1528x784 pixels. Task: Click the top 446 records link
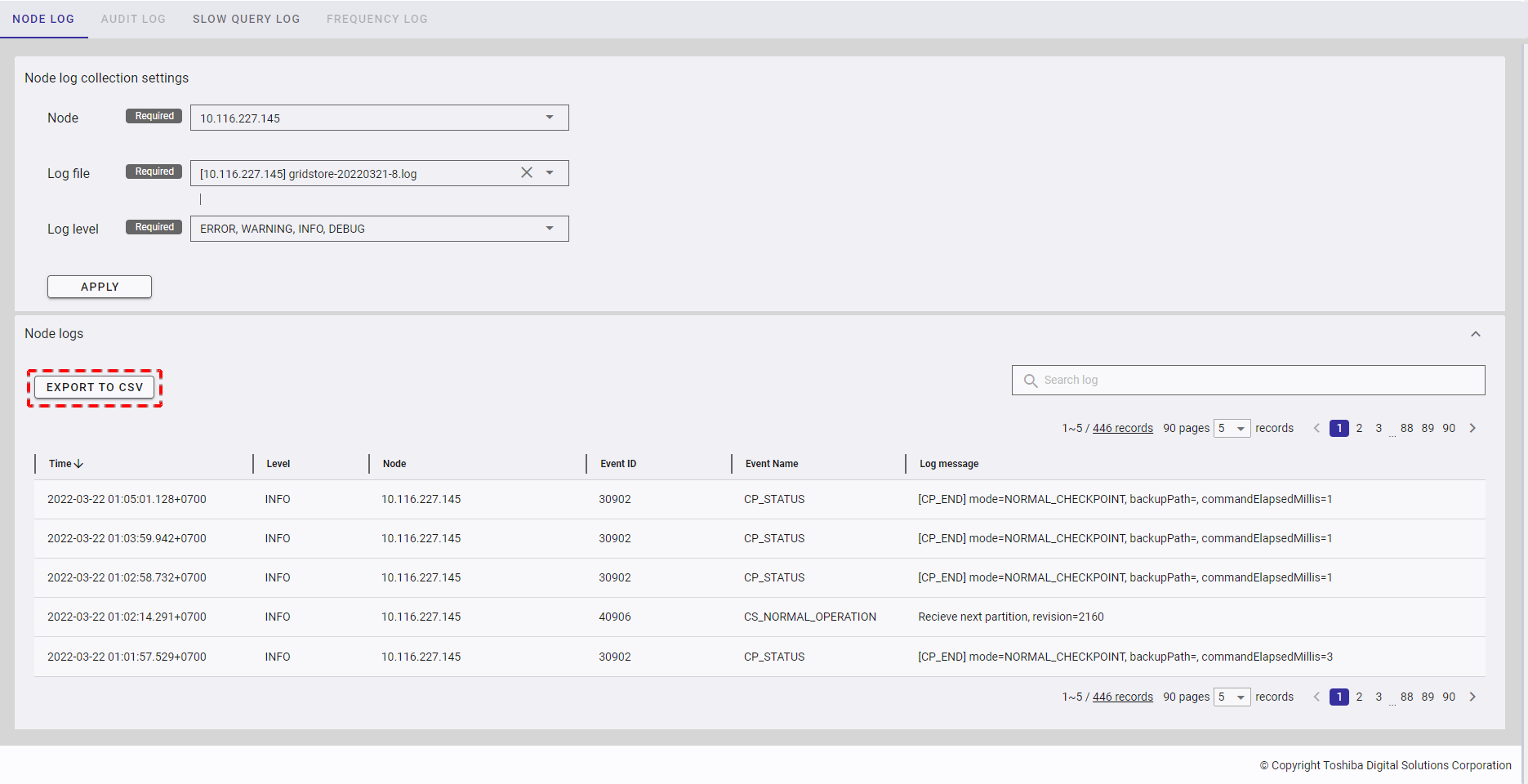tap(1122, 428)
